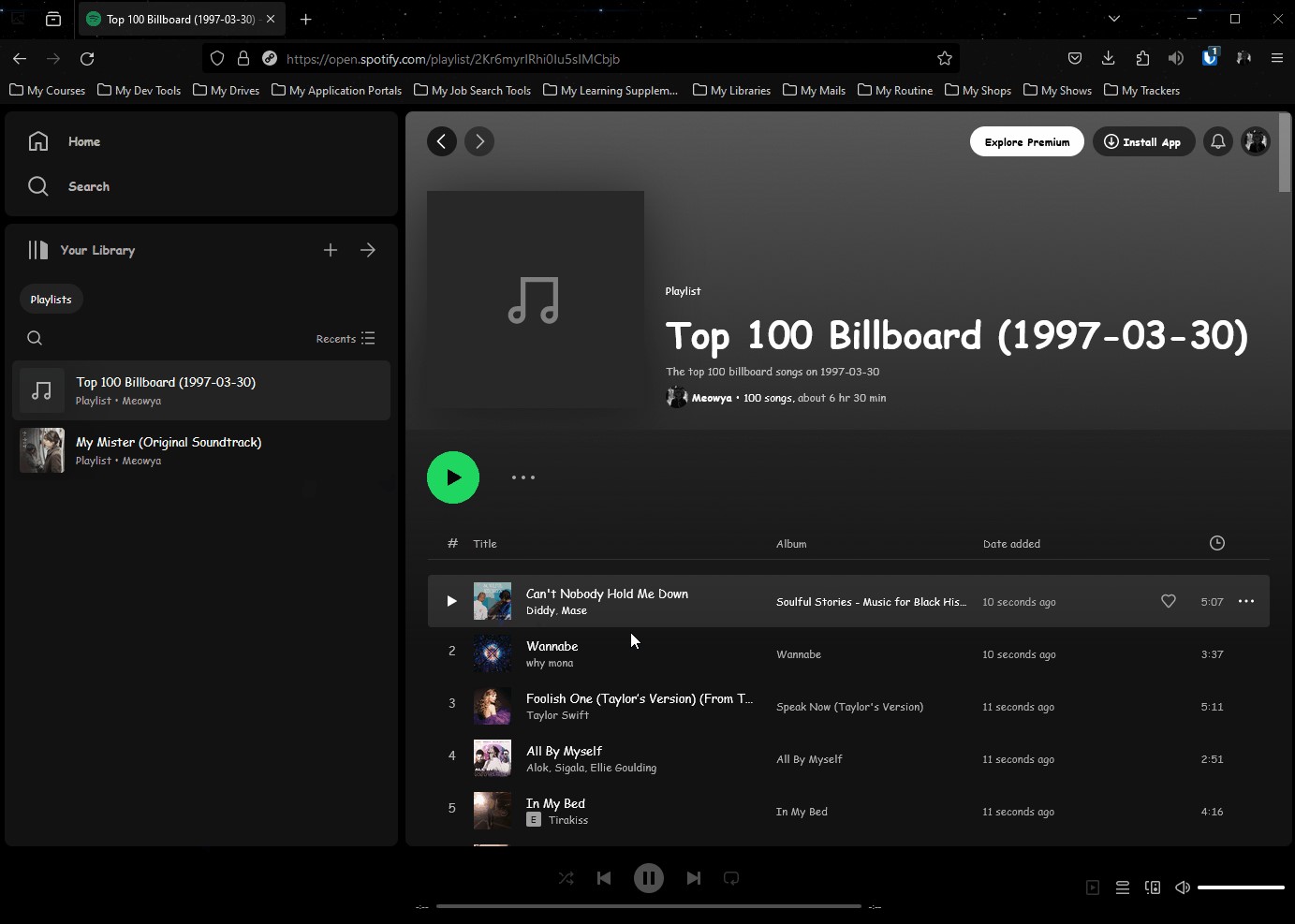1295x924 pixels.
Task: Play the playlist with green button
Action: point(453,477)
